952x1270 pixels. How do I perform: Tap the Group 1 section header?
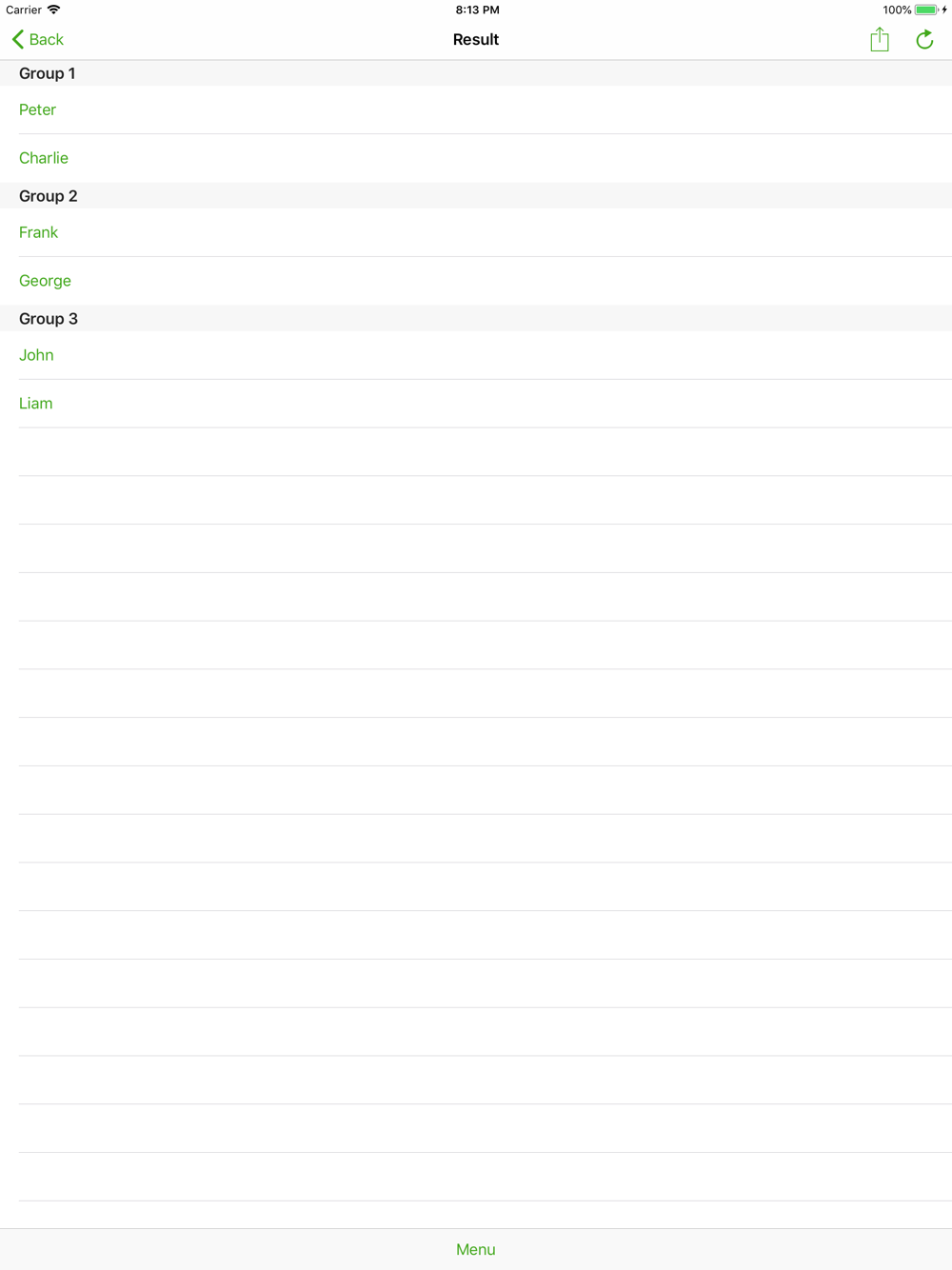click(x=476, y=73)
